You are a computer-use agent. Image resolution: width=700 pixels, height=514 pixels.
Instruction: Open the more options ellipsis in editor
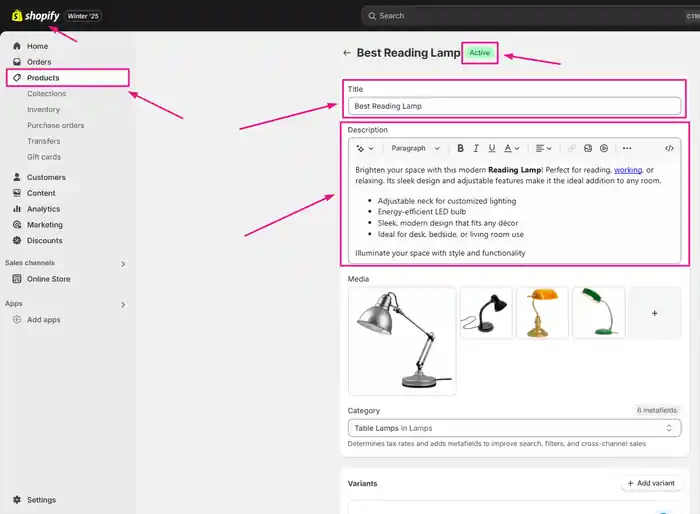tap(627, 148)
